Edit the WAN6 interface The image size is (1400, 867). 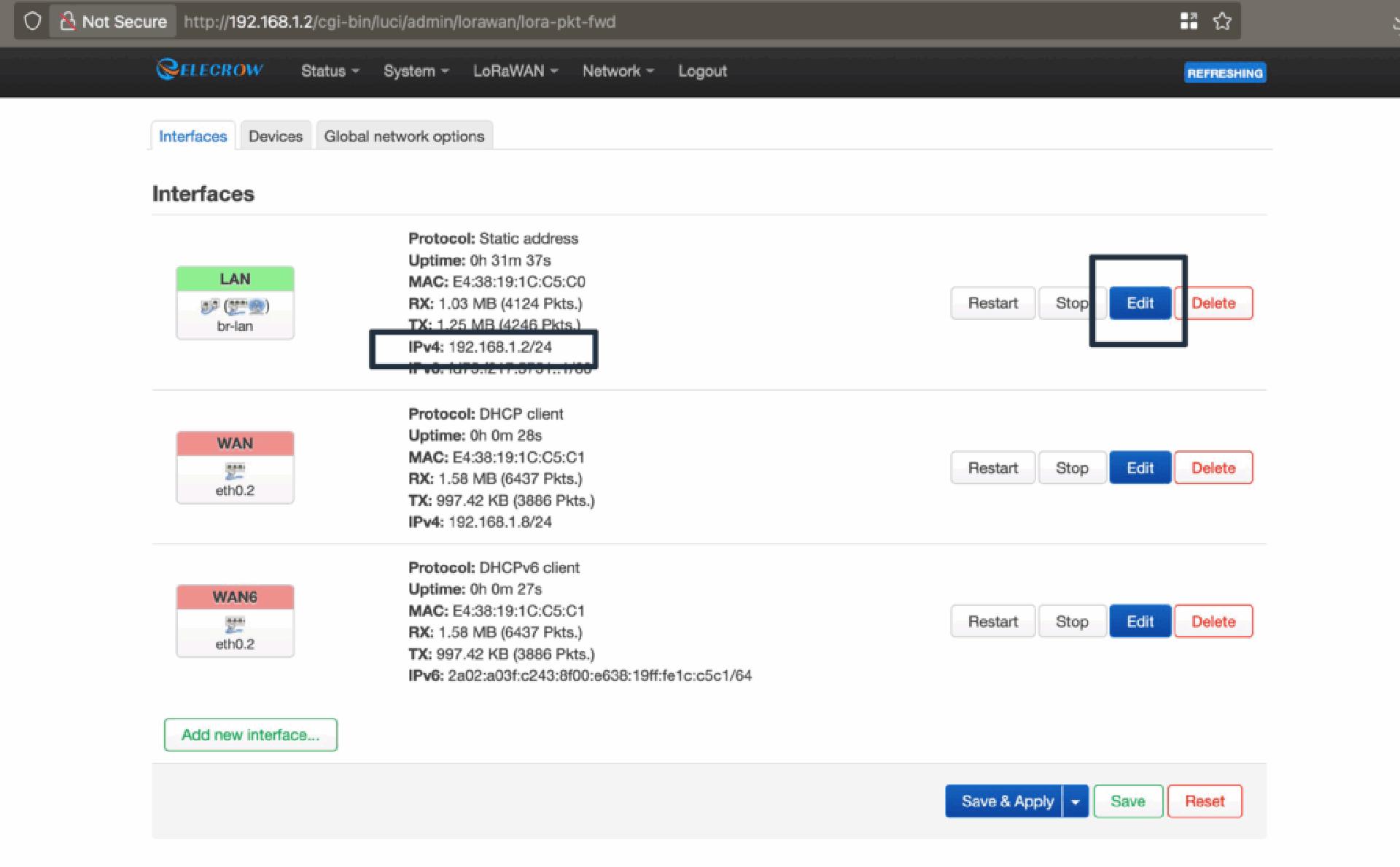(x=1140, y=622)
